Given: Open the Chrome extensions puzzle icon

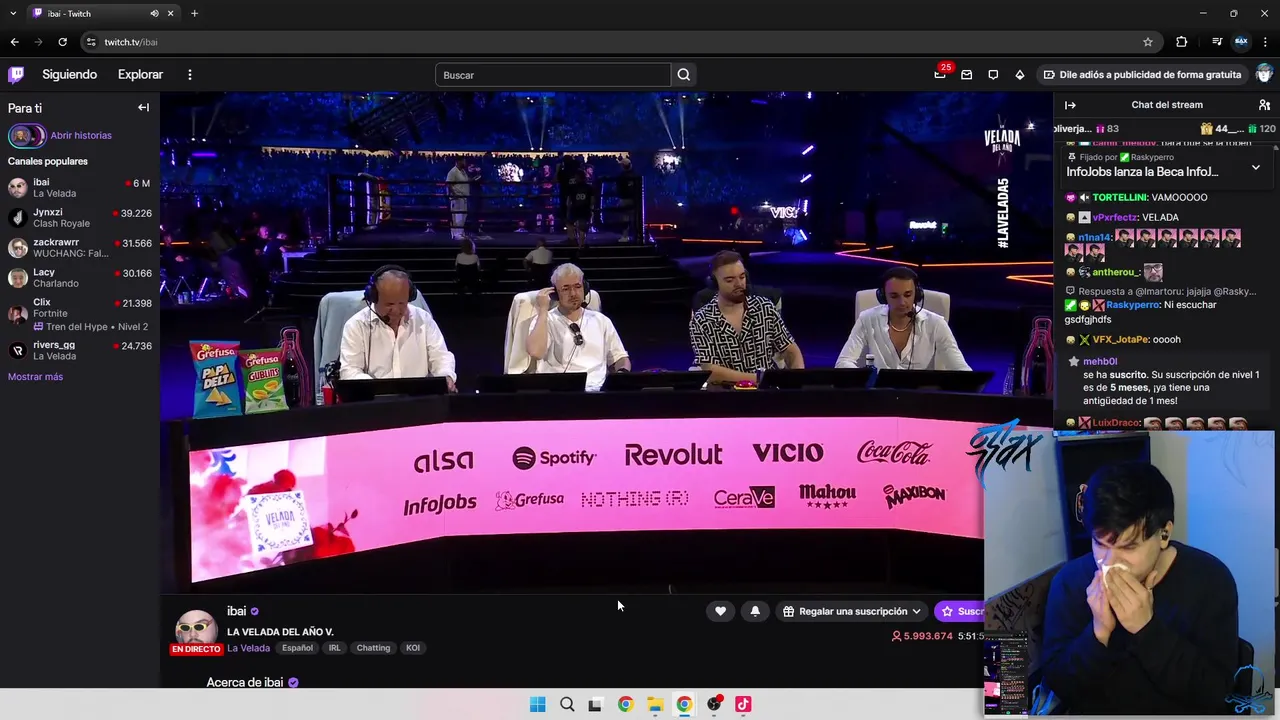Looking at the screenshot, I should [x=1181, y=42].
